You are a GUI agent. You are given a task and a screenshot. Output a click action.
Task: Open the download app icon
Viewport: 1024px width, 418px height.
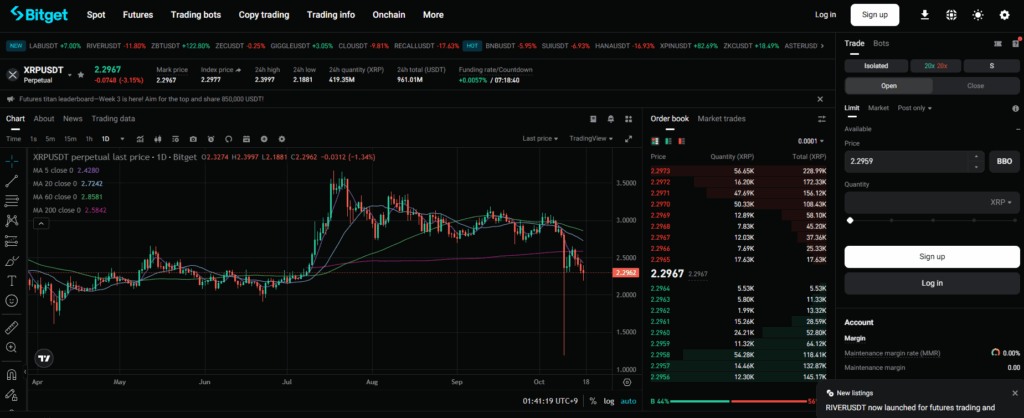point(924,15)
